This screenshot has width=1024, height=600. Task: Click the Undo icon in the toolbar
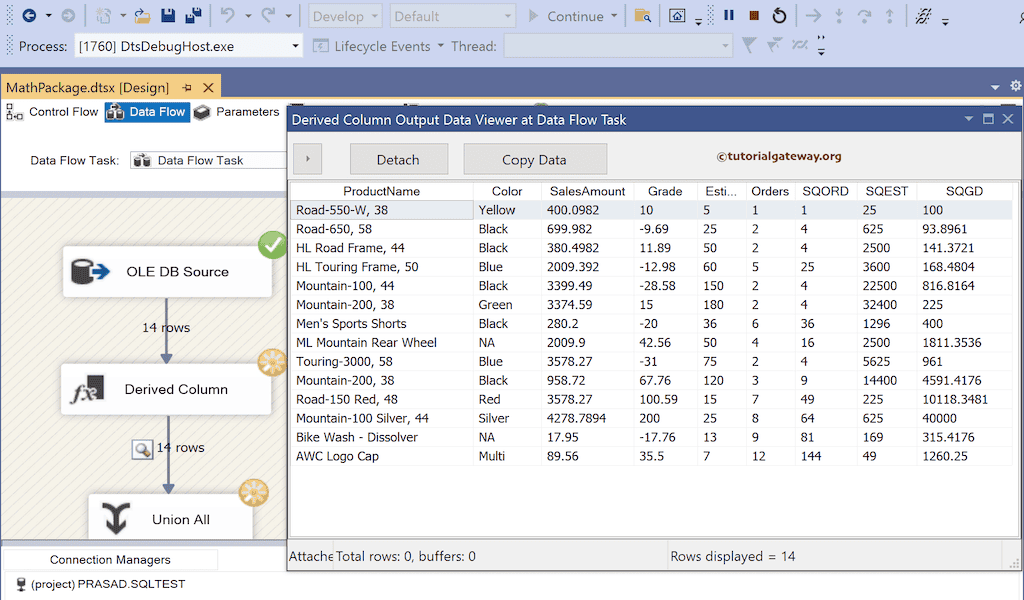click(227, 15)
